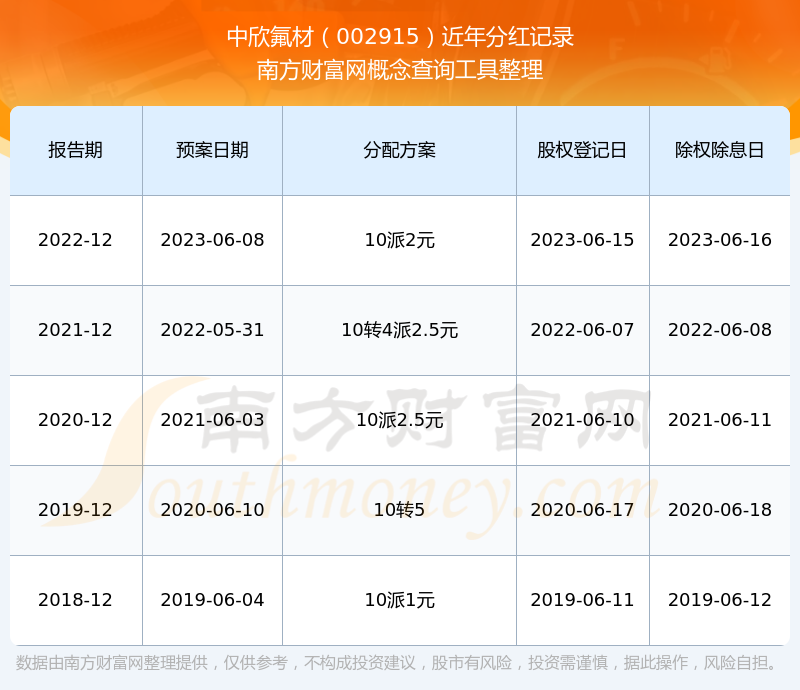Select the ex-dividend date 2019-06-12

tap(719, 600)
